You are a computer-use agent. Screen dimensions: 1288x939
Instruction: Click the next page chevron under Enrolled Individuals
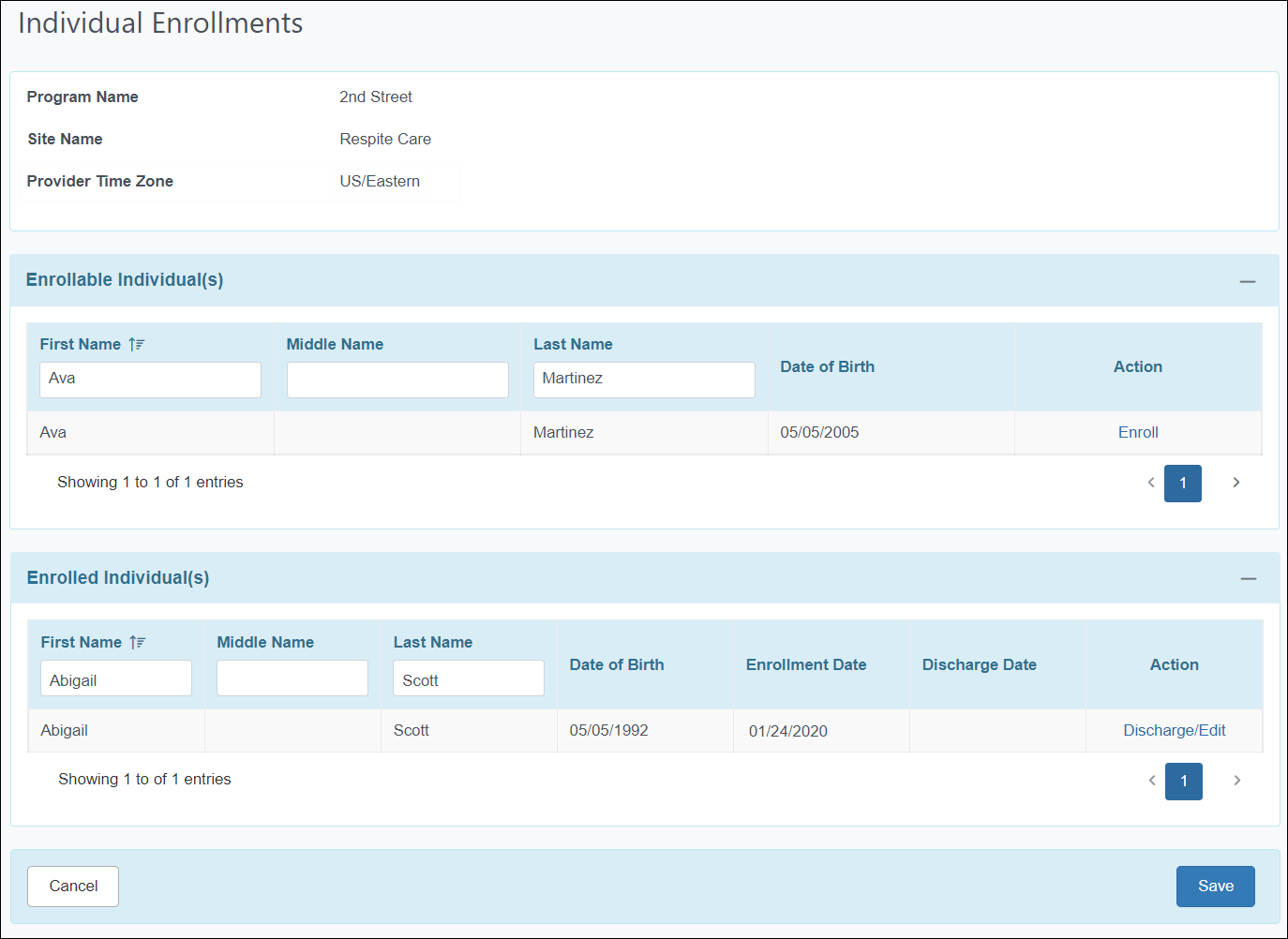[x=1236, y=780]
